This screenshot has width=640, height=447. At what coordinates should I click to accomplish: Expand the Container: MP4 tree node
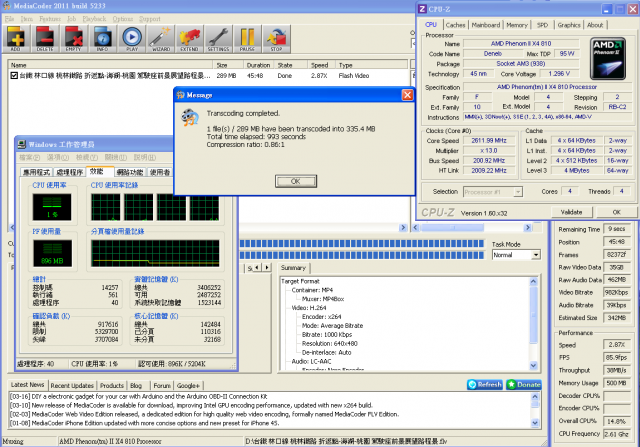click(x=312, y=290)
